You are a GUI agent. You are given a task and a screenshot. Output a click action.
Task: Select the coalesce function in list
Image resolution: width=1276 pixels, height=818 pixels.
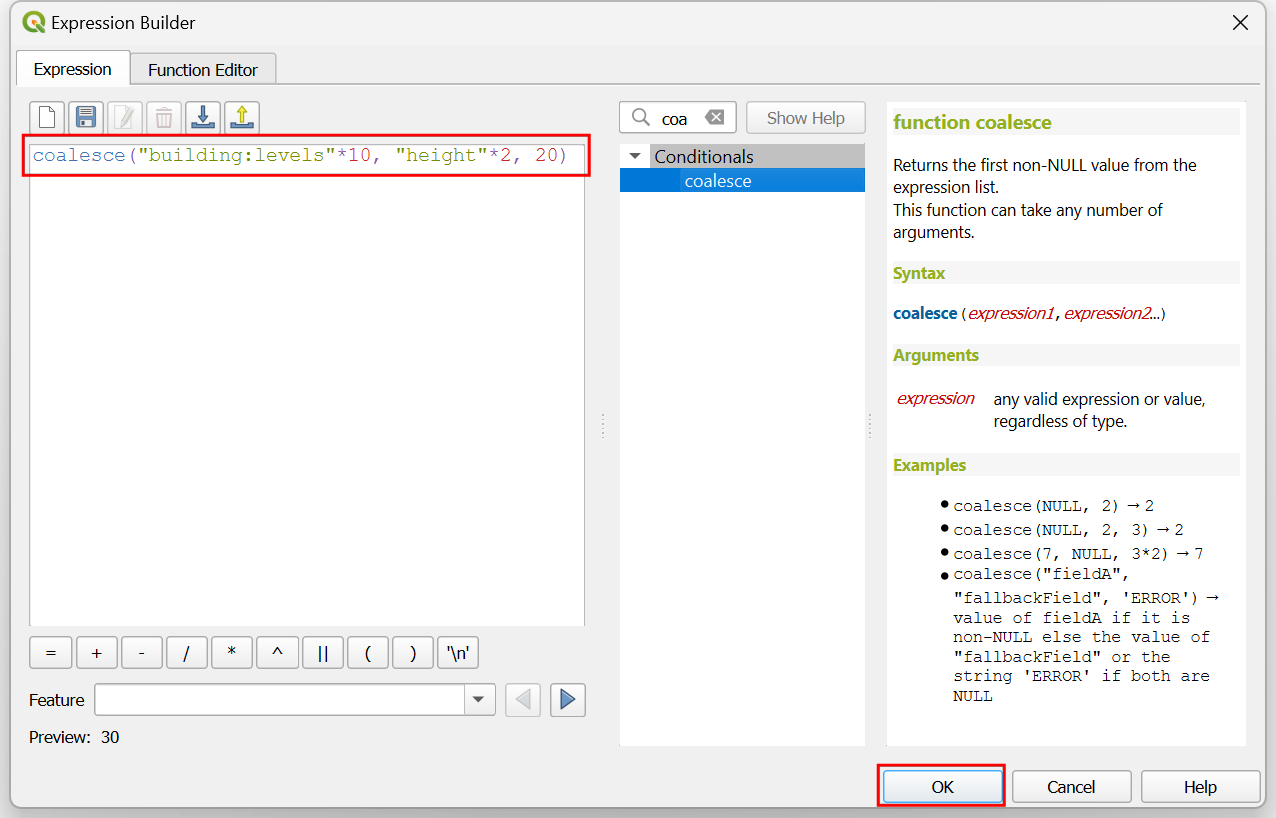tap(718, 181)
